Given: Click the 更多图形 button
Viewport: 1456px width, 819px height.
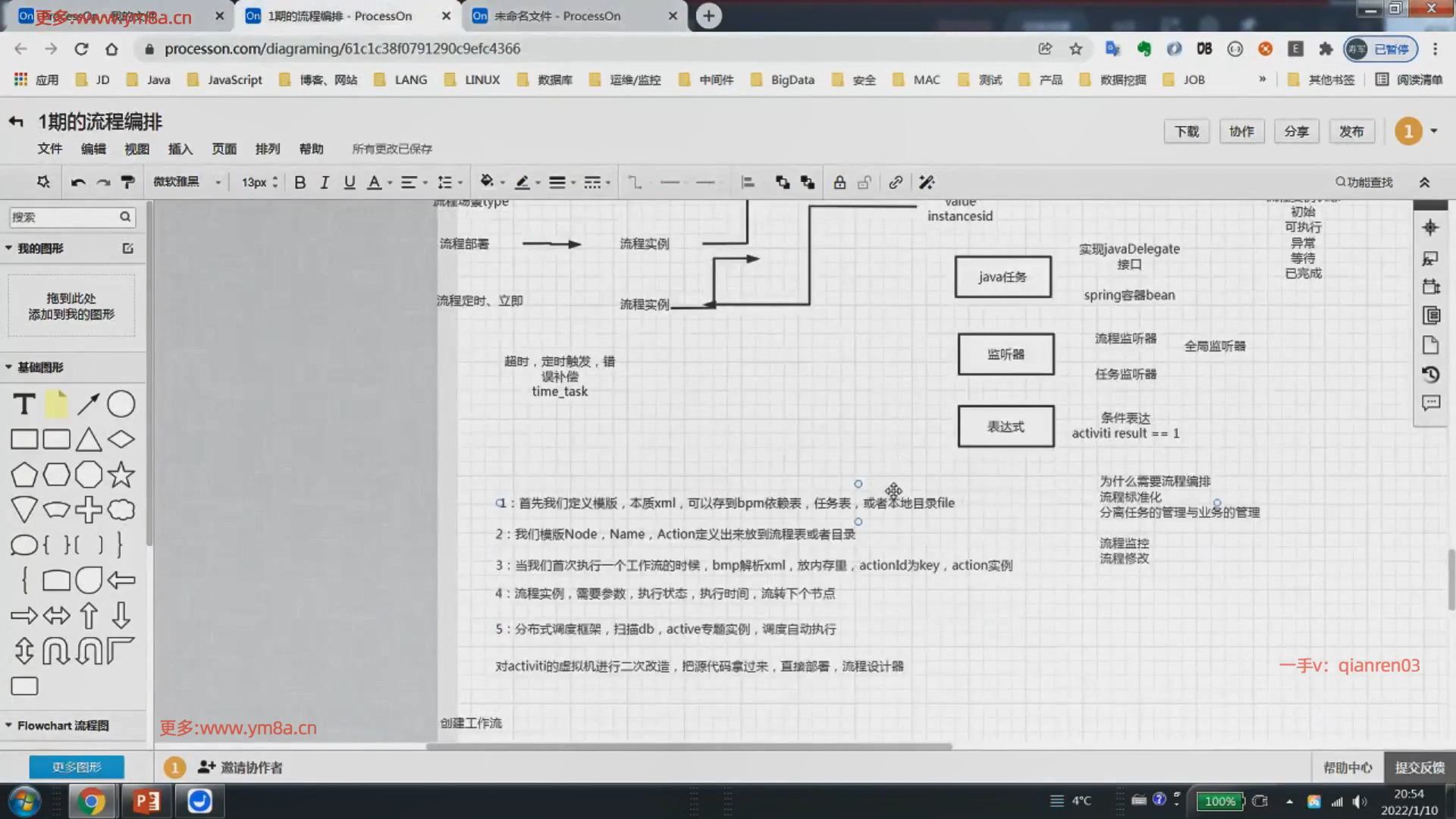Looking at the screenshot, I should (77, 767).
